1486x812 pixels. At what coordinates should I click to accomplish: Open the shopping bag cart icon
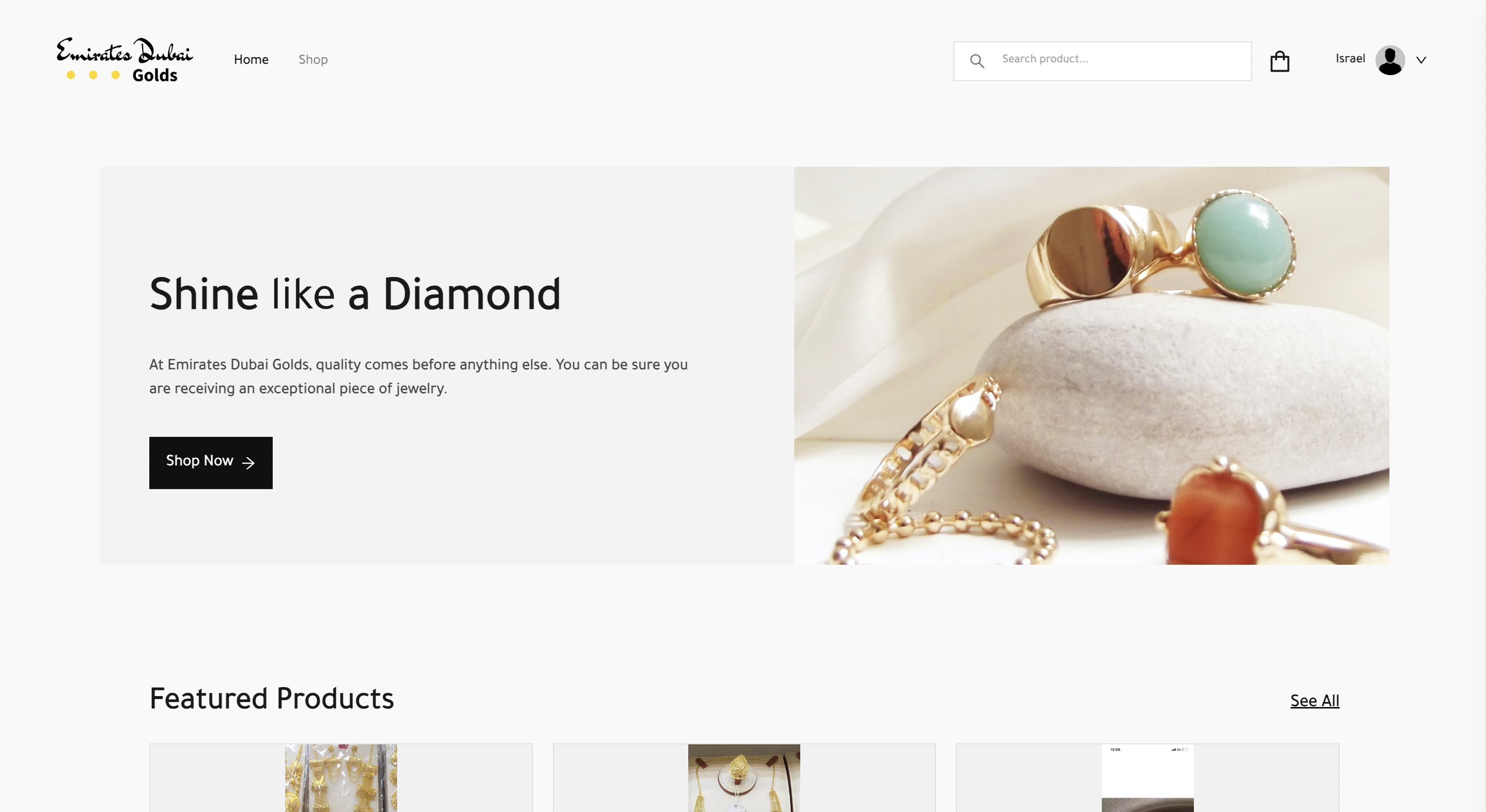[1279, 61]
